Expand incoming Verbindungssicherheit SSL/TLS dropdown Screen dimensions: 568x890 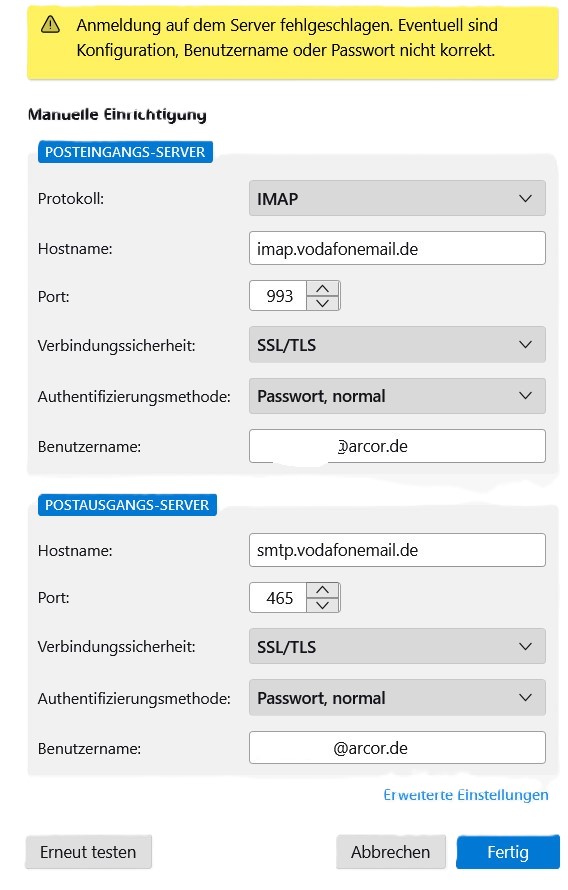click(397, 345)
